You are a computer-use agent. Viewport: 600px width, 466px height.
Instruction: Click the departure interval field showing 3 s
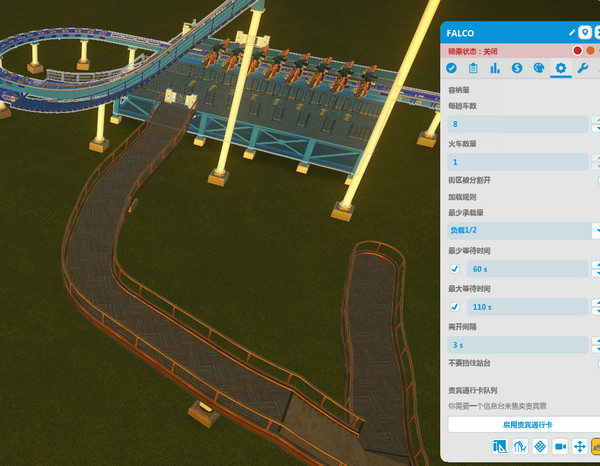(518, 344)
